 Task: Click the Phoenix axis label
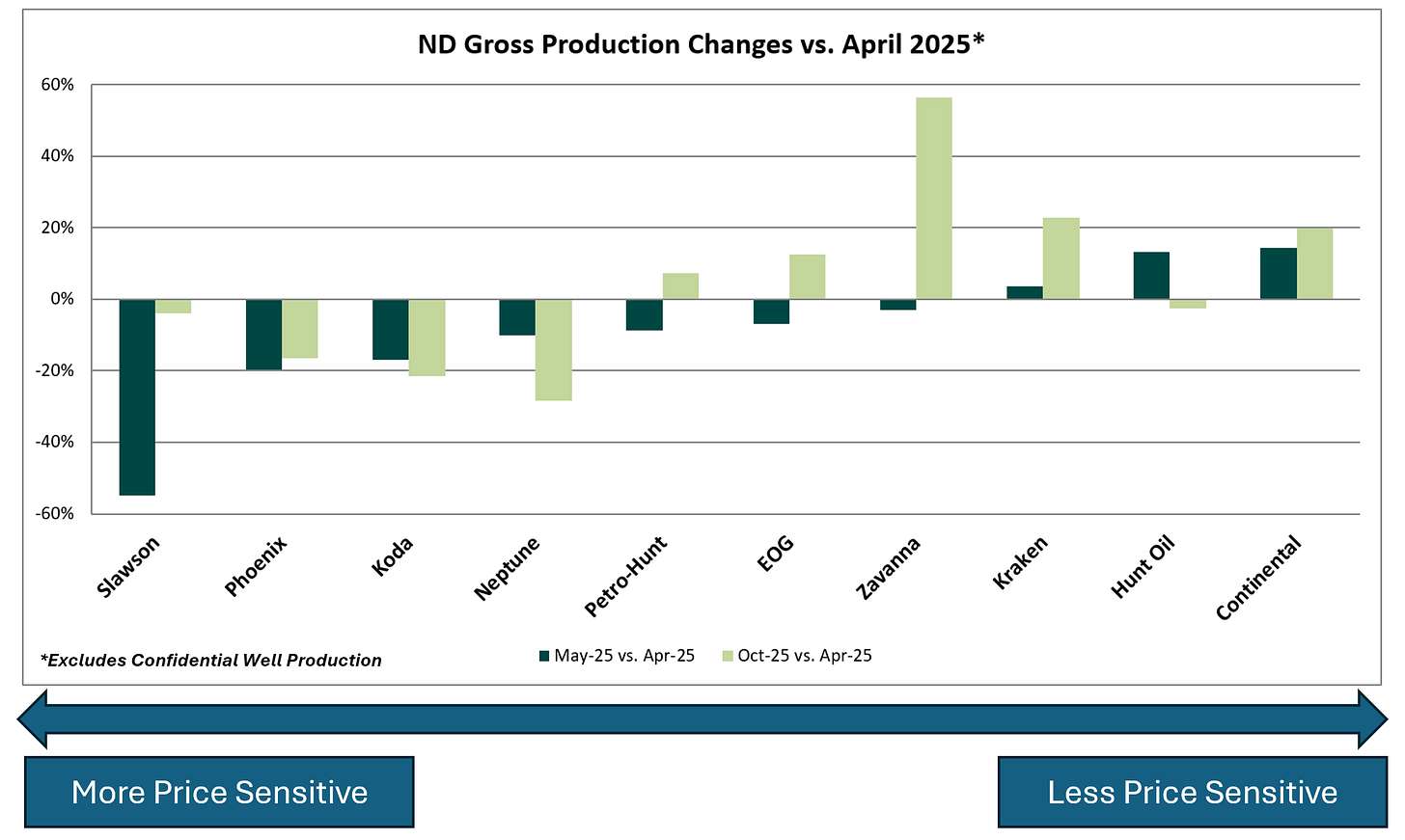[x=256, y=566]
